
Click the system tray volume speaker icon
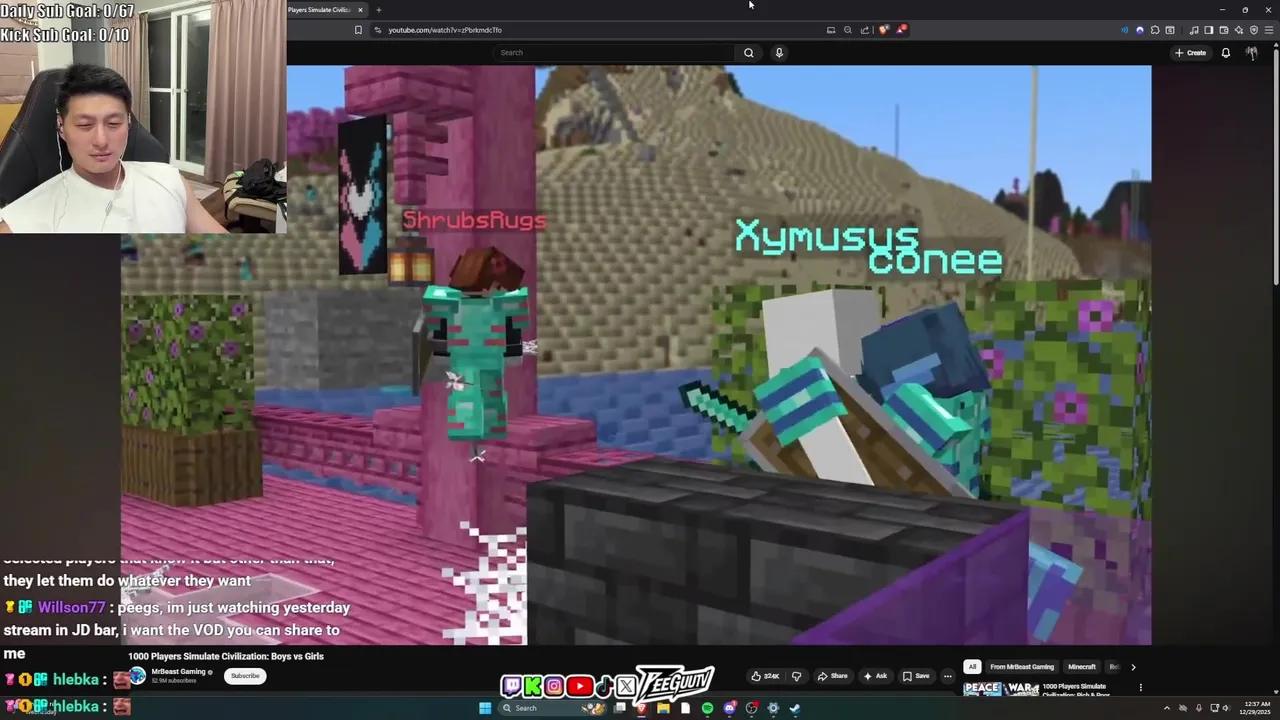click(1226, 708)
